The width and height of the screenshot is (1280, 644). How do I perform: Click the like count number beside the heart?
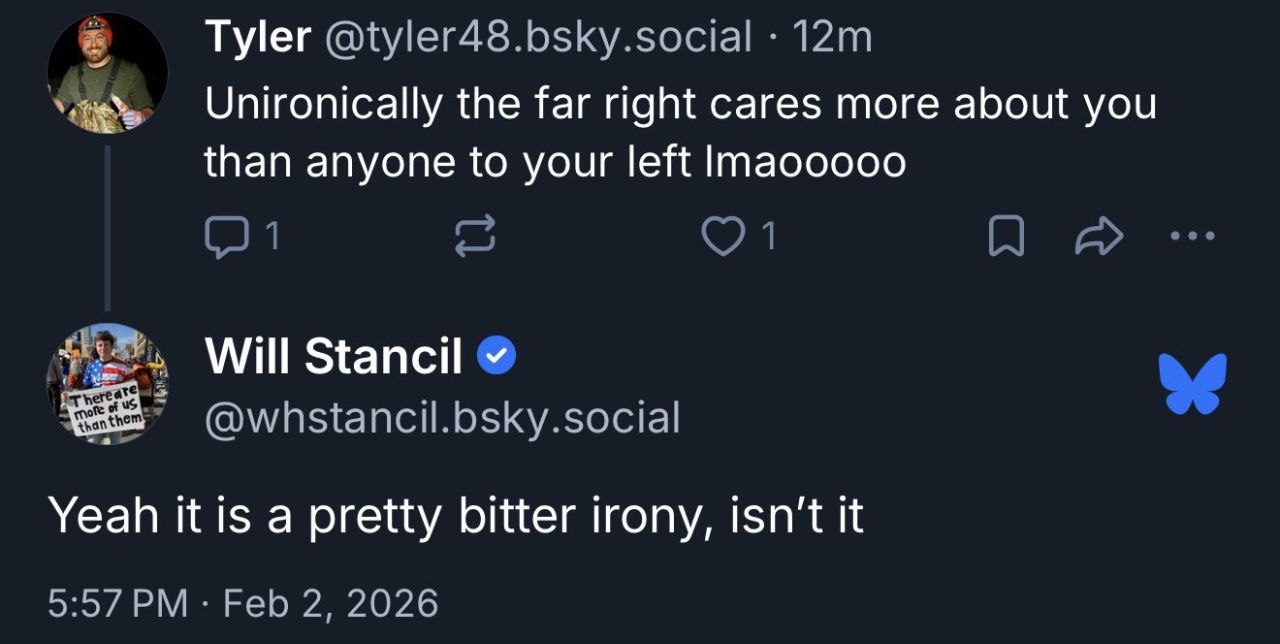pos(768,237)
